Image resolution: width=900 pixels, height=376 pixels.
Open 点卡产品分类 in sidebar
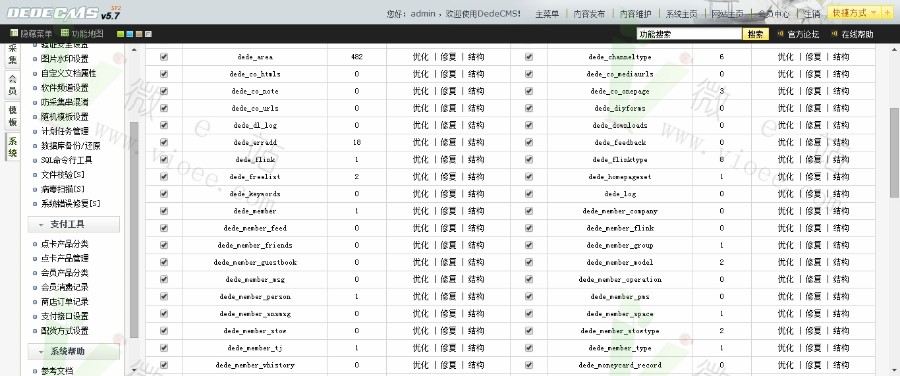tap(65, 244)
